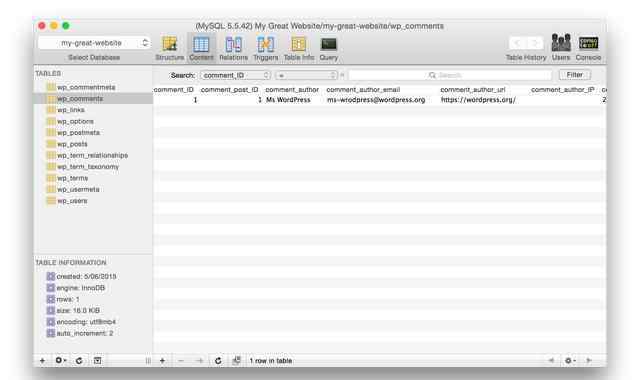
Task: Click the Filter button
Action: [574, 75]
